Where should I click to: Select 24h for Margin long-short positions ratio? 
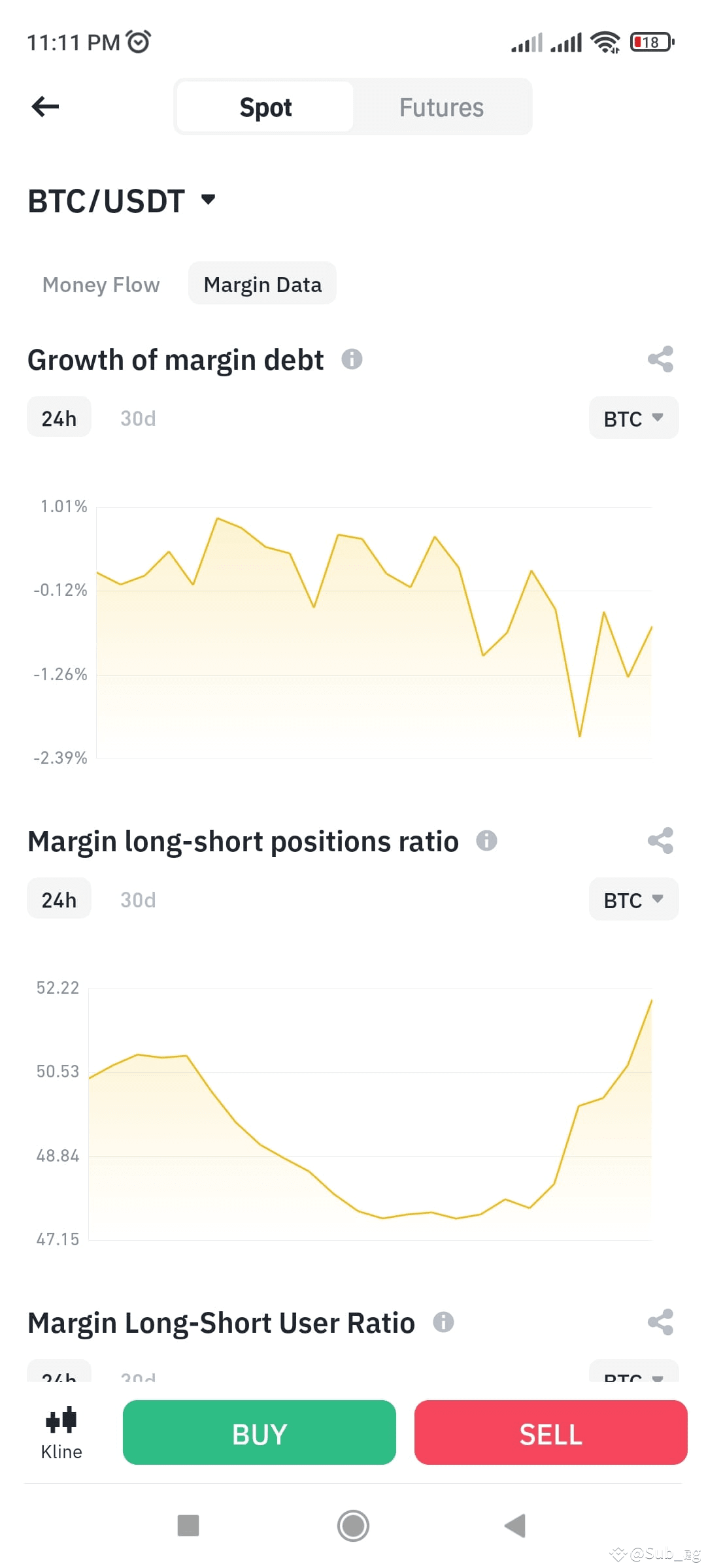tap(58, 899)
